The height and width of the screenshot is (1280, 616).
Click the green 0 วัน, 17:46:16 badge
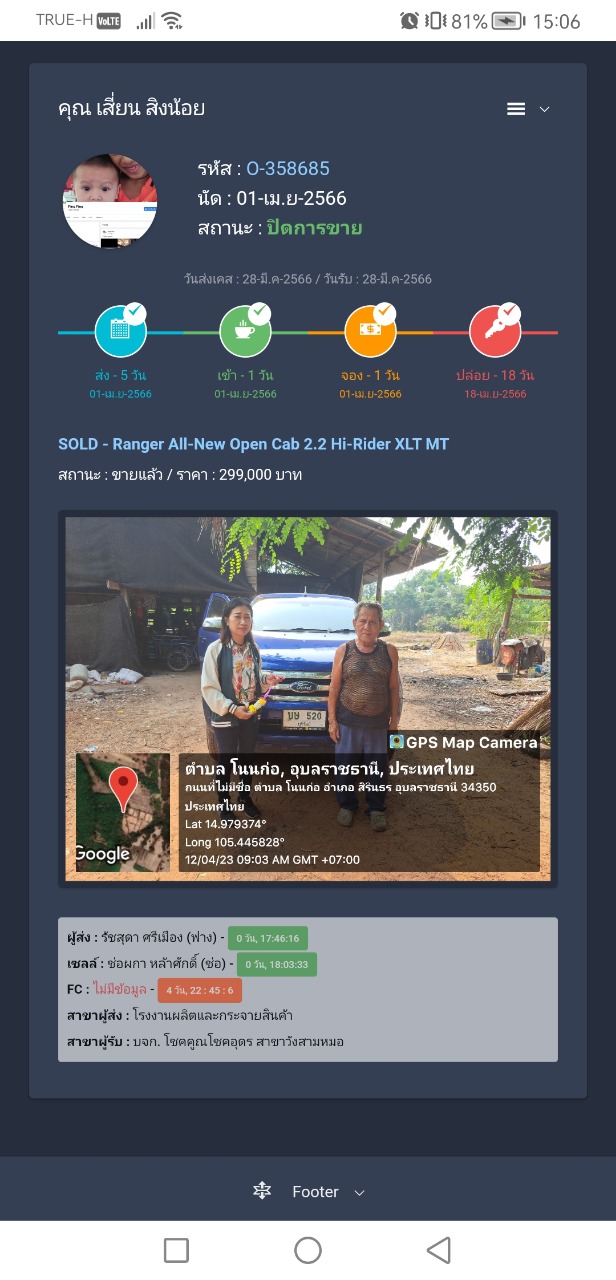pyautogui.click(x=268, y=938)
